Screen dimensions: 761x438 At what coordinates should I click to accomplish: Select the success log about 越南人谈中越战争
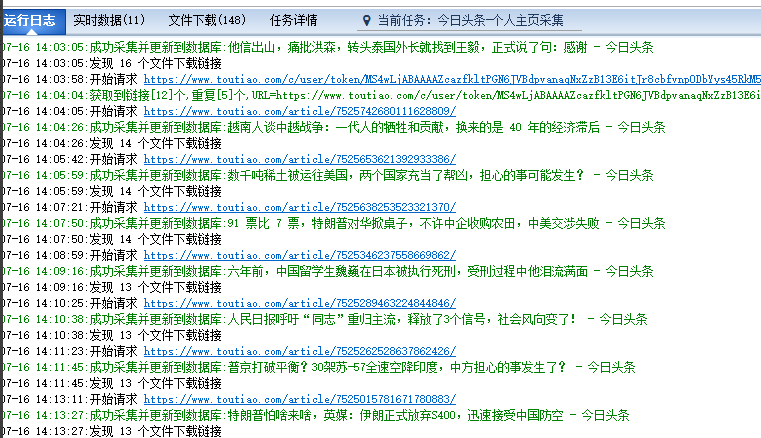click(333, 127)
